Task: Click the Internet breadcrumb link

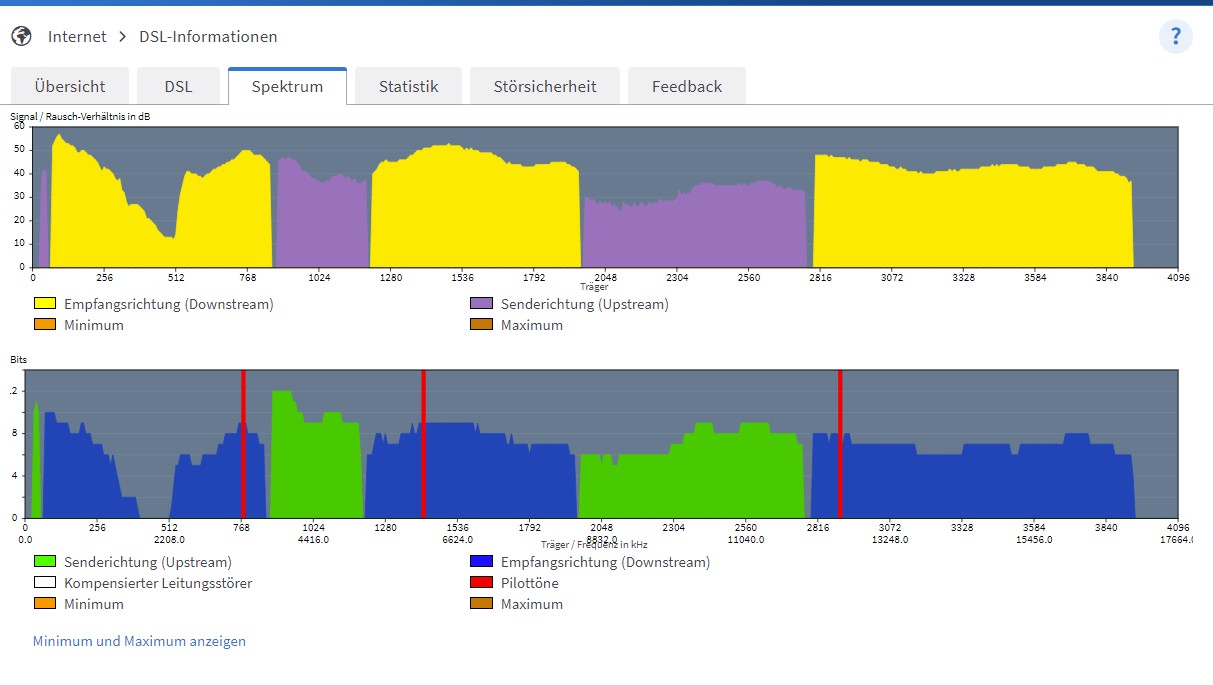Action: 77,37
